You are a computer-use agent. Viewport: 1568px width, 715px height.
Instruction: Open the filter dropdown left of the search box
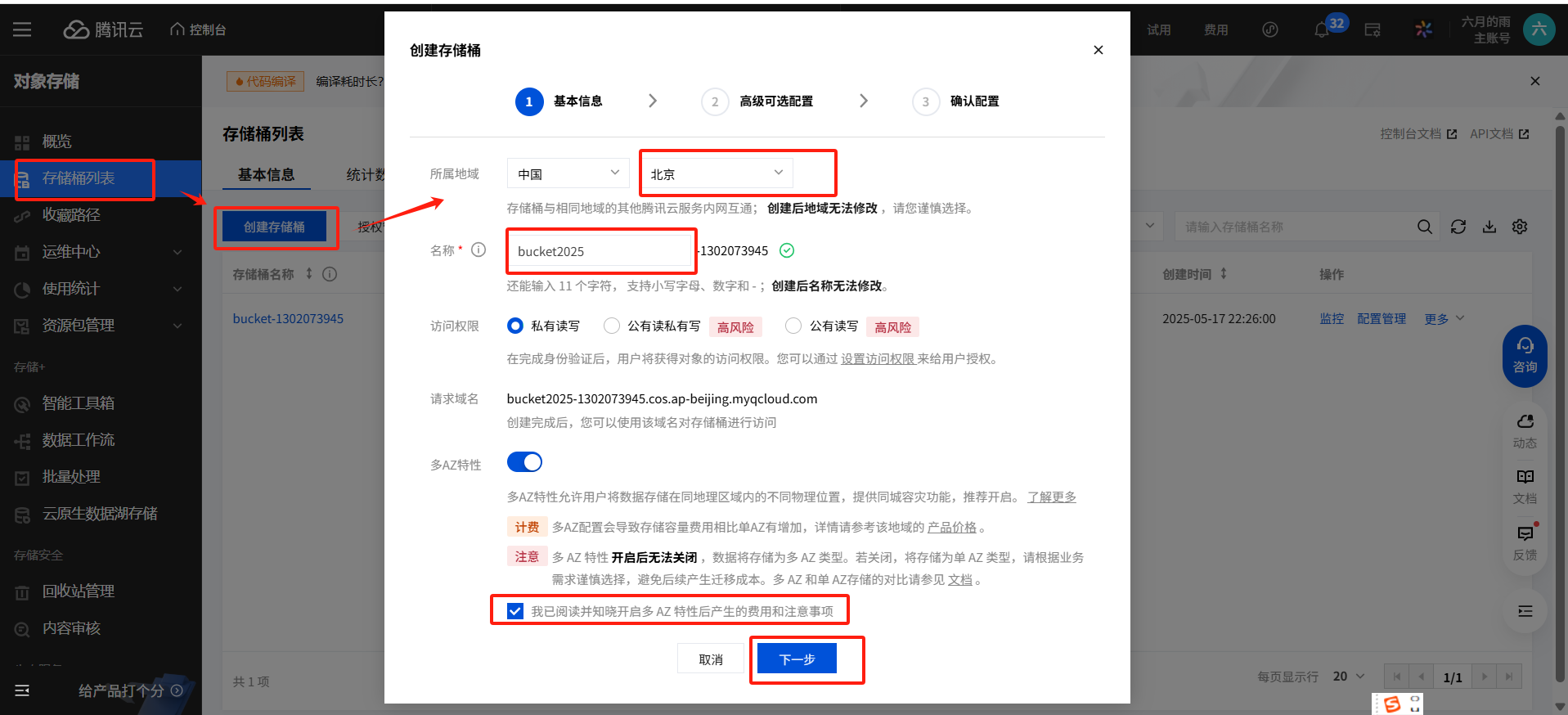[x=1150, y=226]
